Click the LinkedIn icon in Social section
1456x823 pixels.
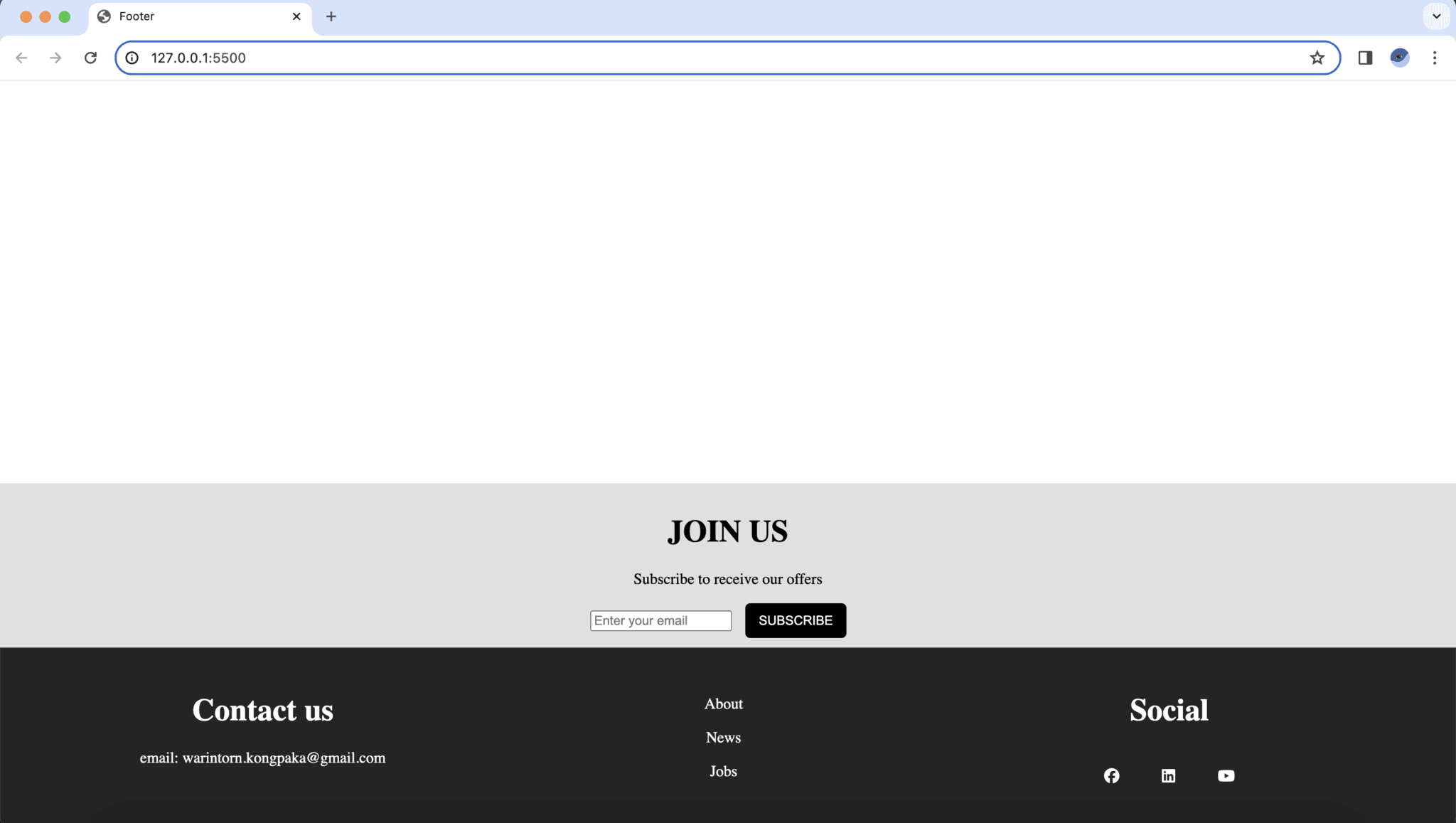(1168, 775)
